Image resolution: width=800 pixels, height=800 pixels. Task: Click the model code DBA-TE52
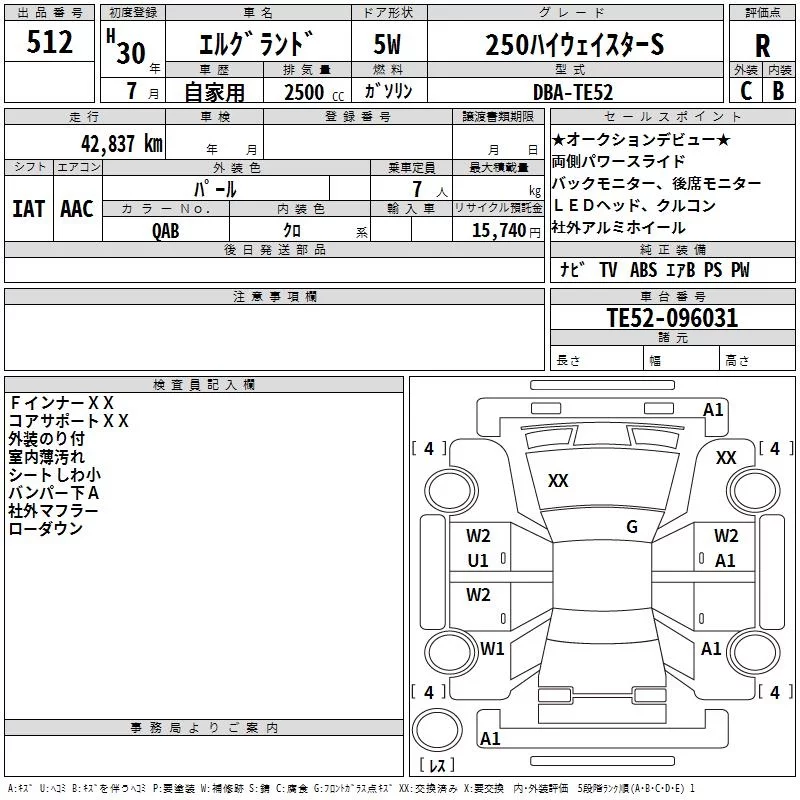point(573,92)
